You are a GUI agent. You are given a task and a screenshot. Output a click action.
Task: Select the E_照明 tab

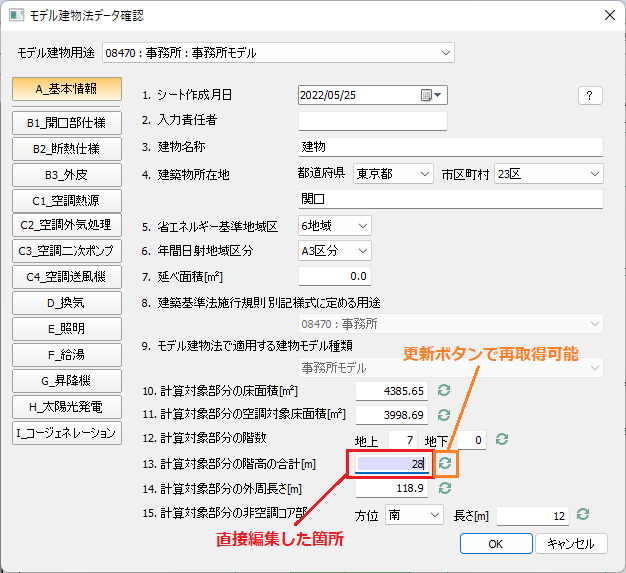(x=66, y=329)
